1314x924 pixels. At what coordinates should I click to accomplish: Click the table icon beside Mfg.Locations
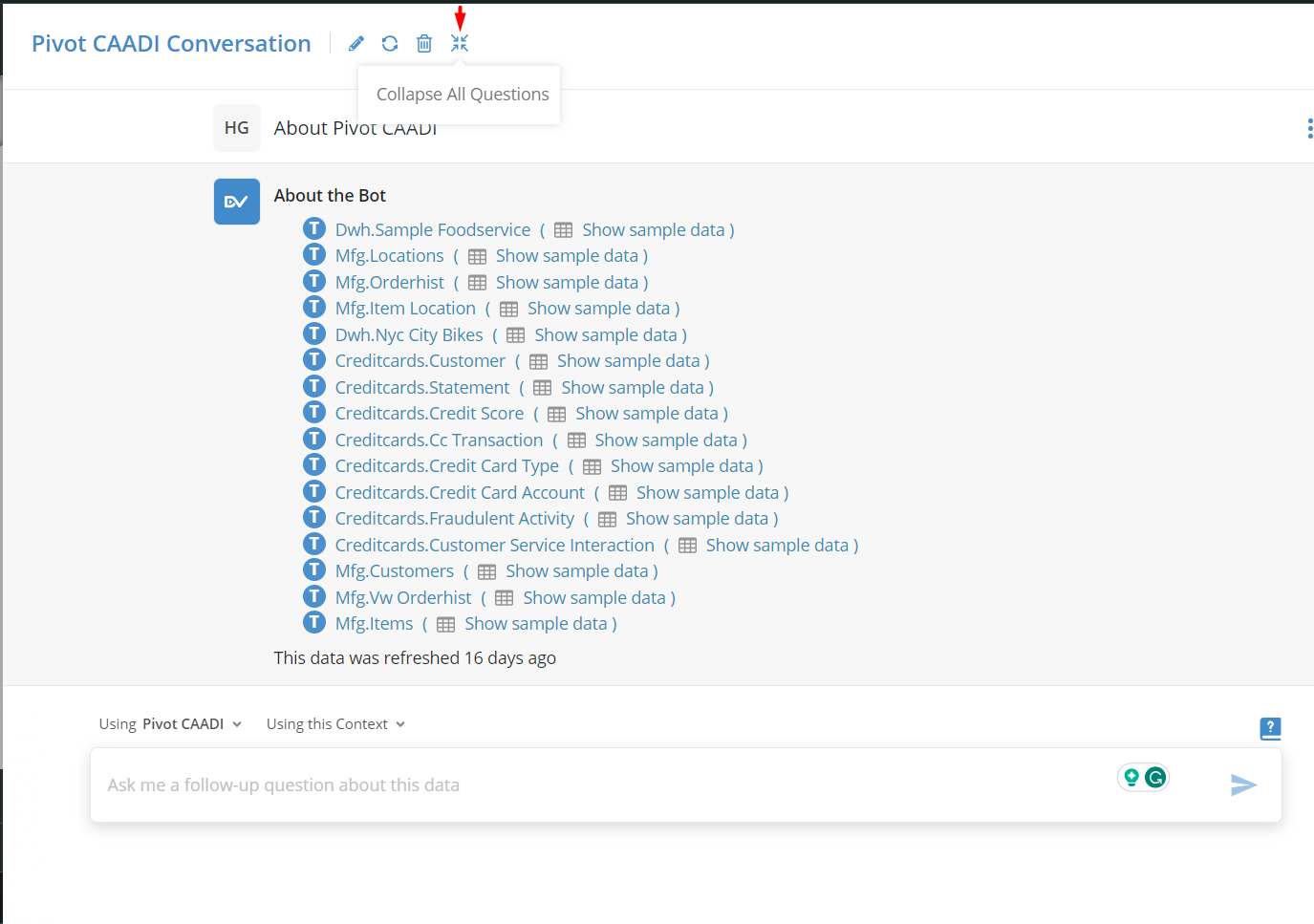click(x=478, y=257)
